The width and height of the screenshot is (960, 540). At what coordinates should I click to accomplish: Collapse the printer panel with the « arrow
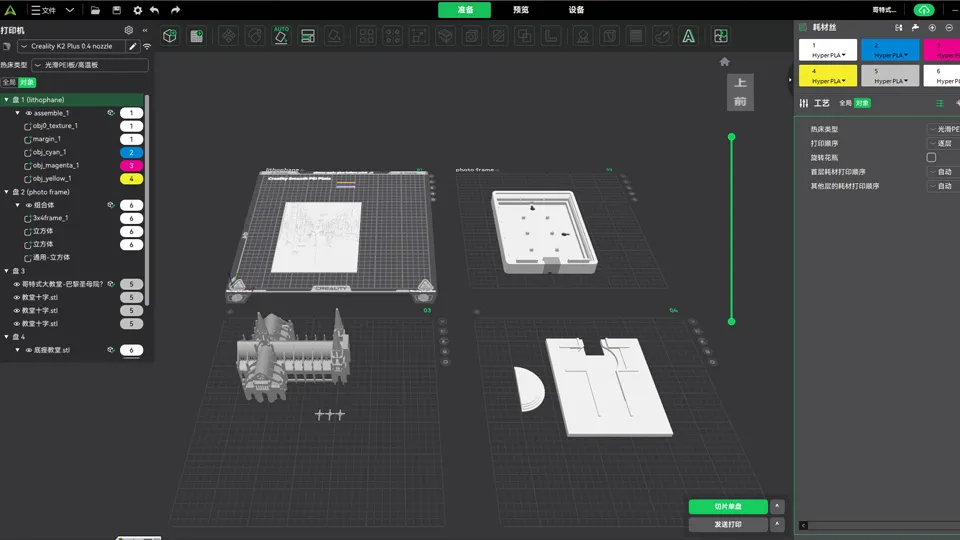(x=145, y=30)
